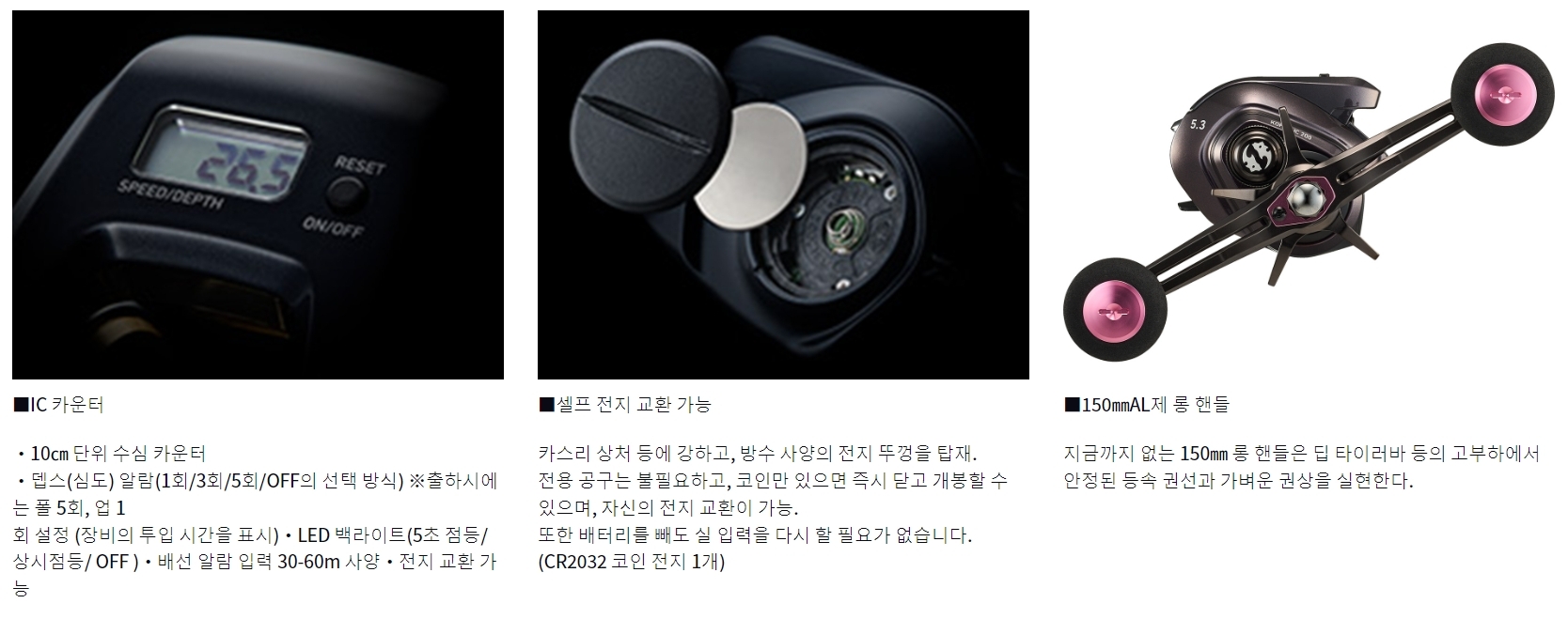
Task: Click the SPEED/DEPTH label under display
Action: coord(171,193)
